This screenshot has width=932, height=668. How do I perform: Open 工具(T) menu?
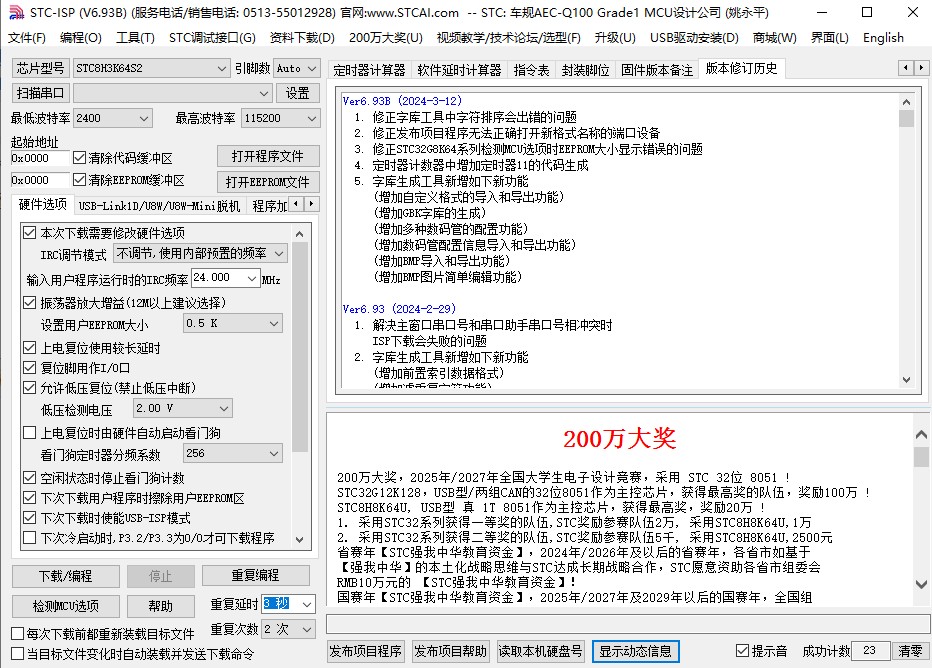tap(136, 38)
